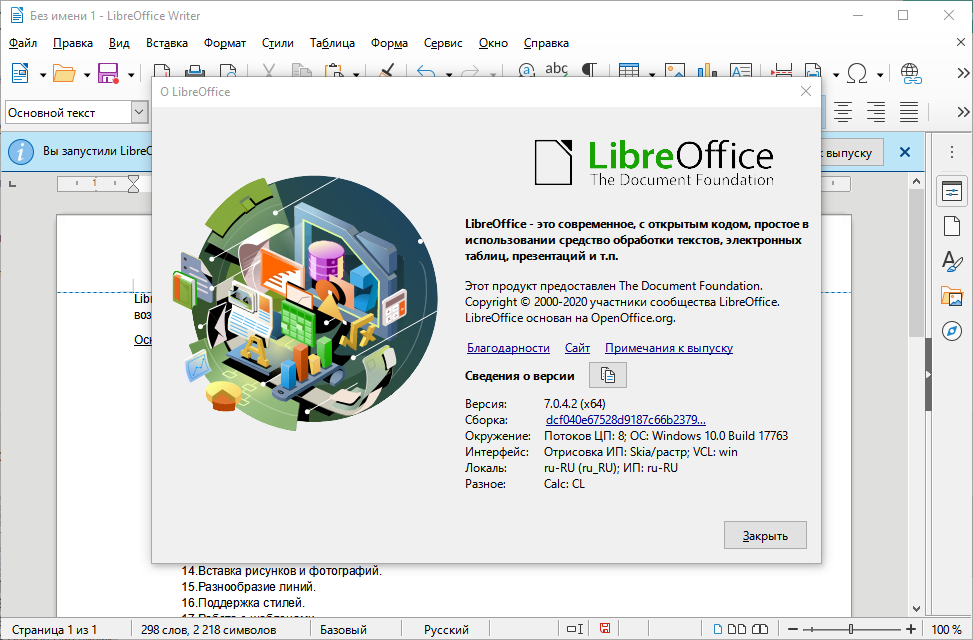Click the Omega special character icon
The width and height of the screenshot is (973, 640).
[857, 73]
